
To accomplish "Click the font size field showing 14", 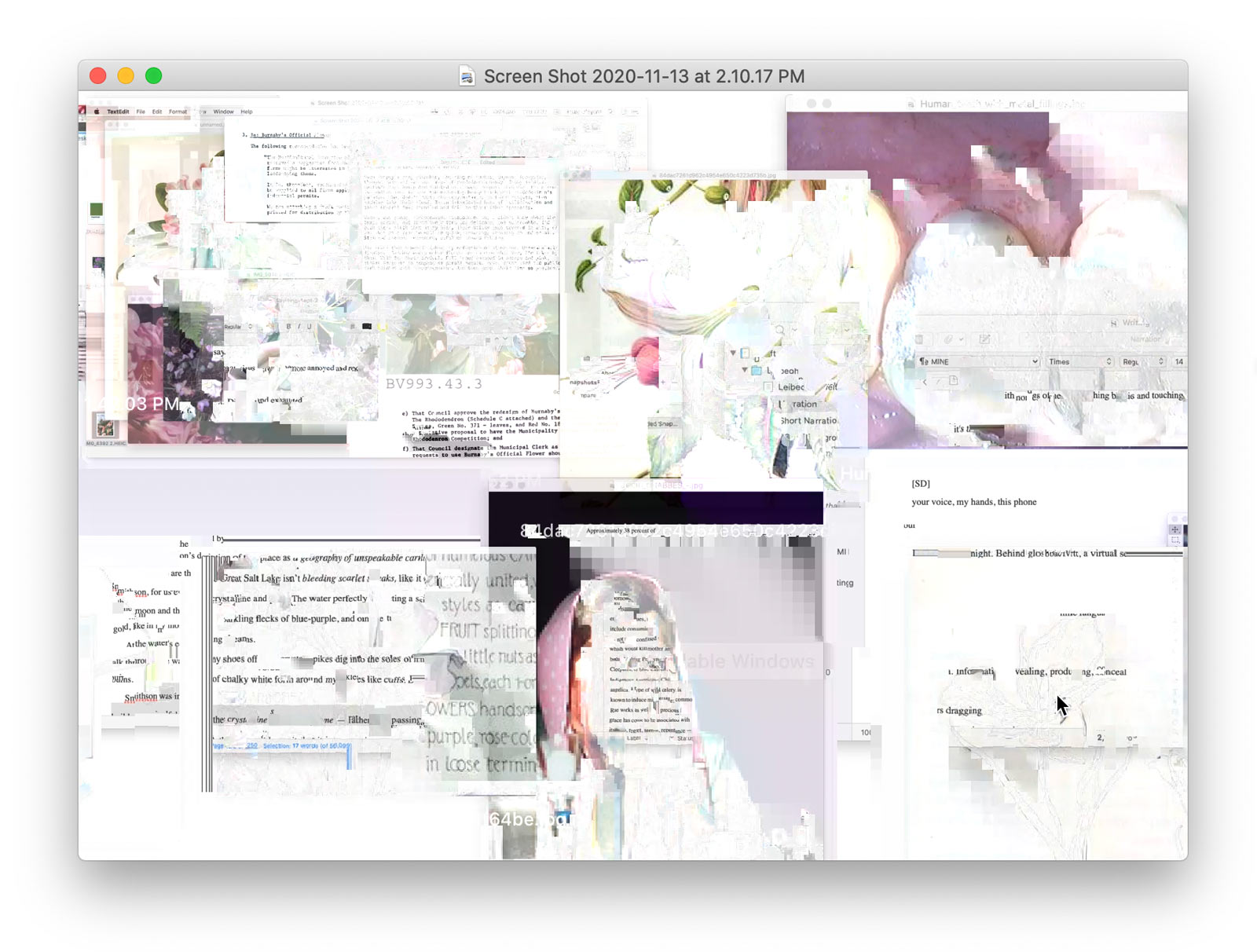I will point(1178,361).
